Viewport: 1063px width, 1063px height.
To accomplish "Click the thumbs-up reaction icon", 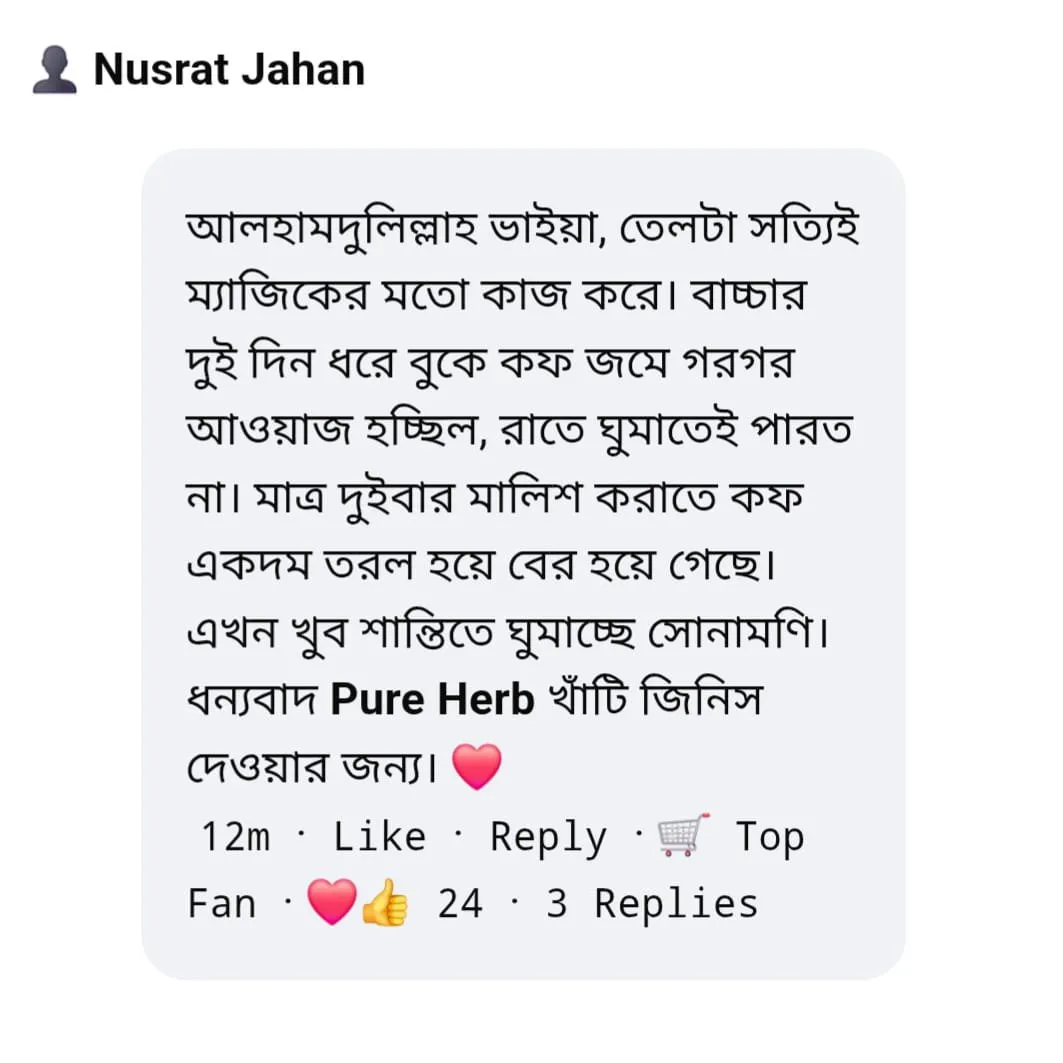I will click(x=384, y=902).
